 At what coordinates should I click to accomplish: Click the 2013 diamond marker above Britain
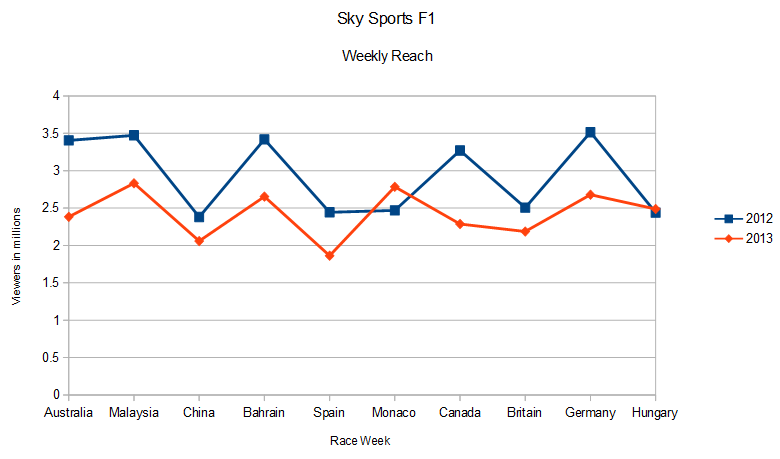[525, 232]
